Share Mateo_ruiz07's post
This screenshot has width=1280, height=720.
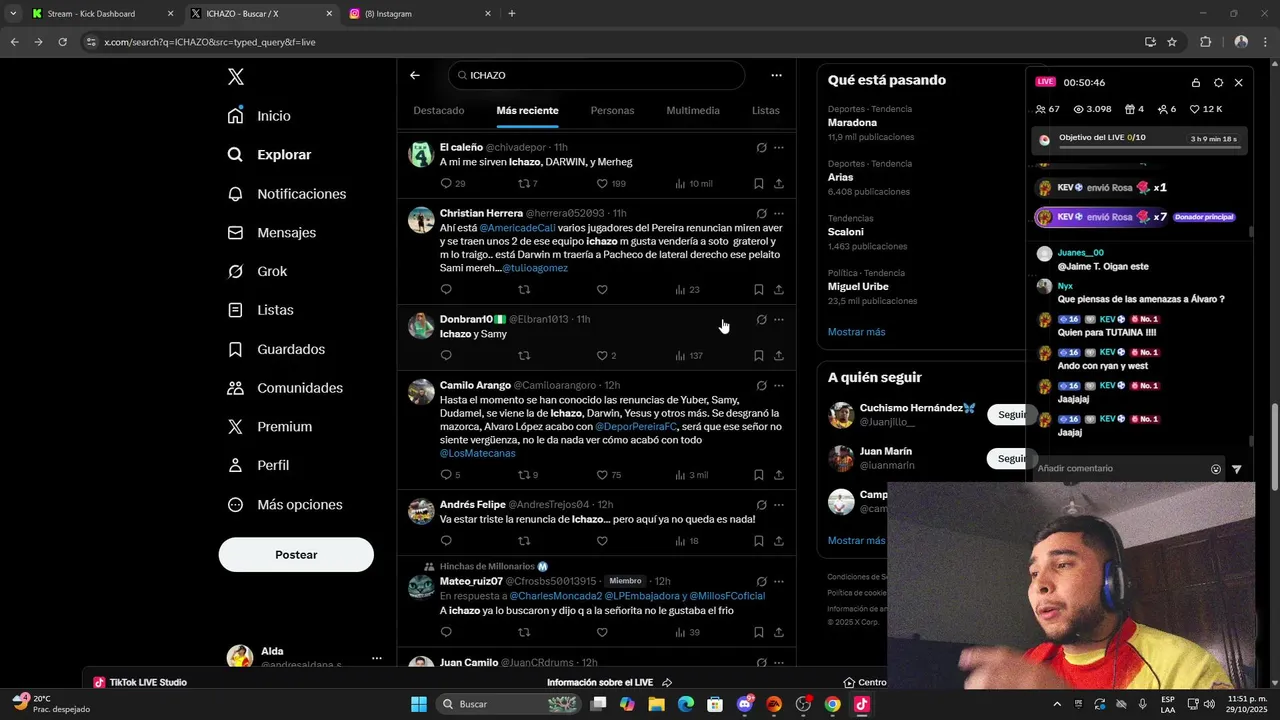coord(779,632)
